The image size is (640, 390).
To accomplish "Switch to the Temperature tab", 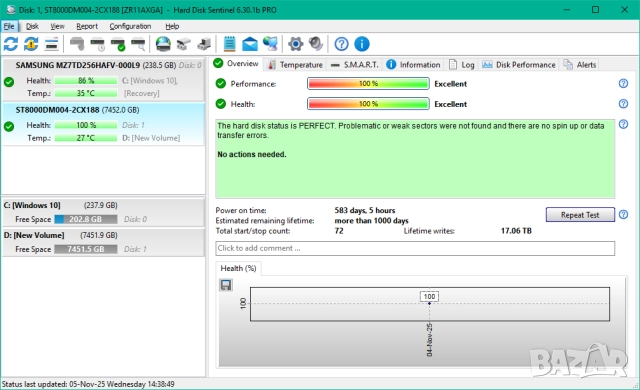I will [x=296, y=64].
